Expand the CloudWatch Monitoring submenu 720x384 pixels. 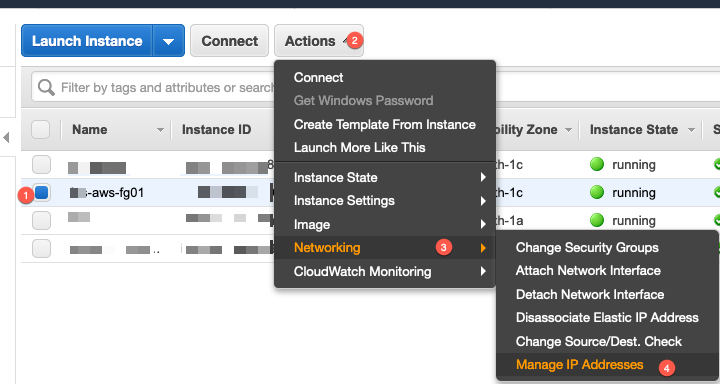click(385, 271)
